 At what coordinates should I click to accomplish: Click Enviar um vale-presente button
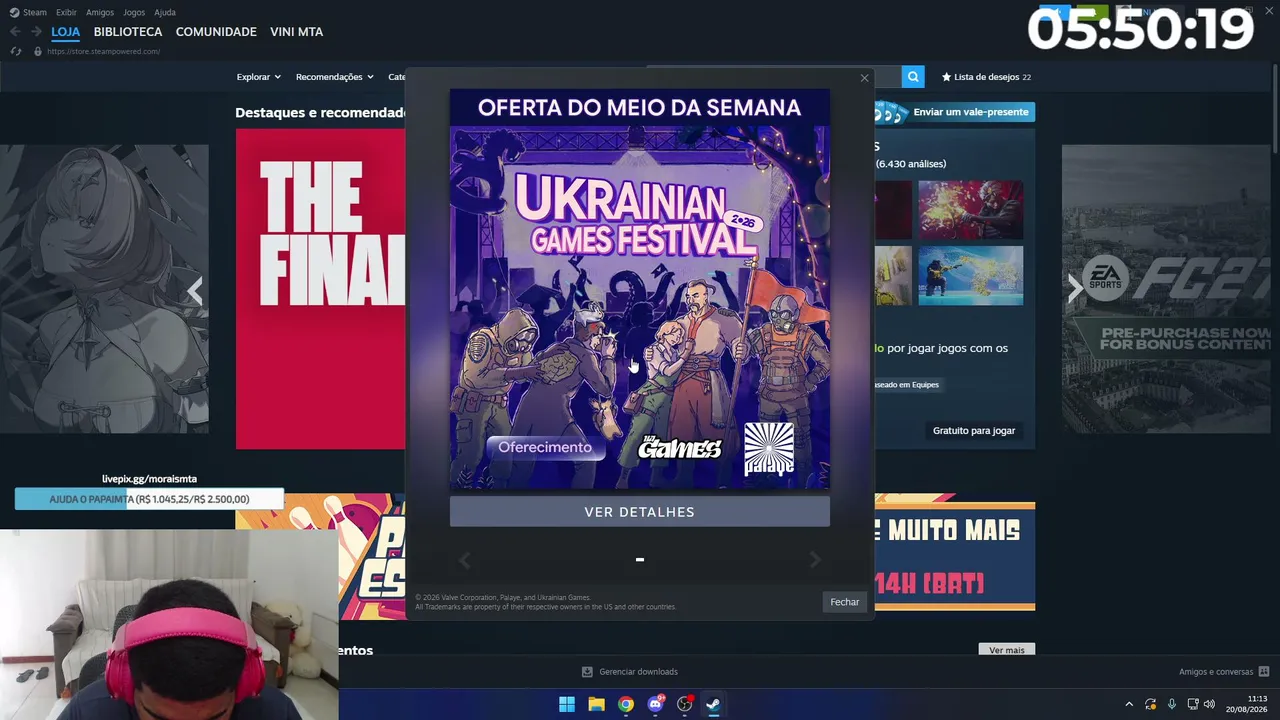(955, 112)
